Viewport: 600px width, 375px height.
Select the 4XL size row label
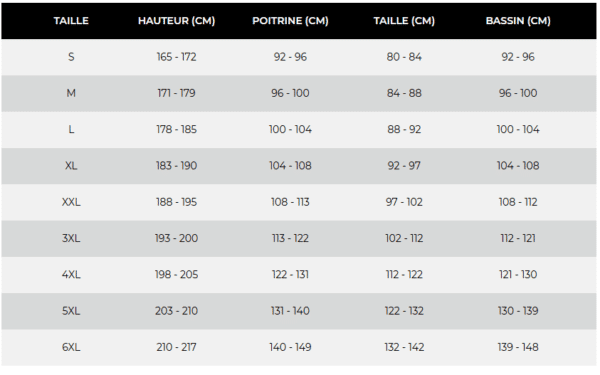71,275
